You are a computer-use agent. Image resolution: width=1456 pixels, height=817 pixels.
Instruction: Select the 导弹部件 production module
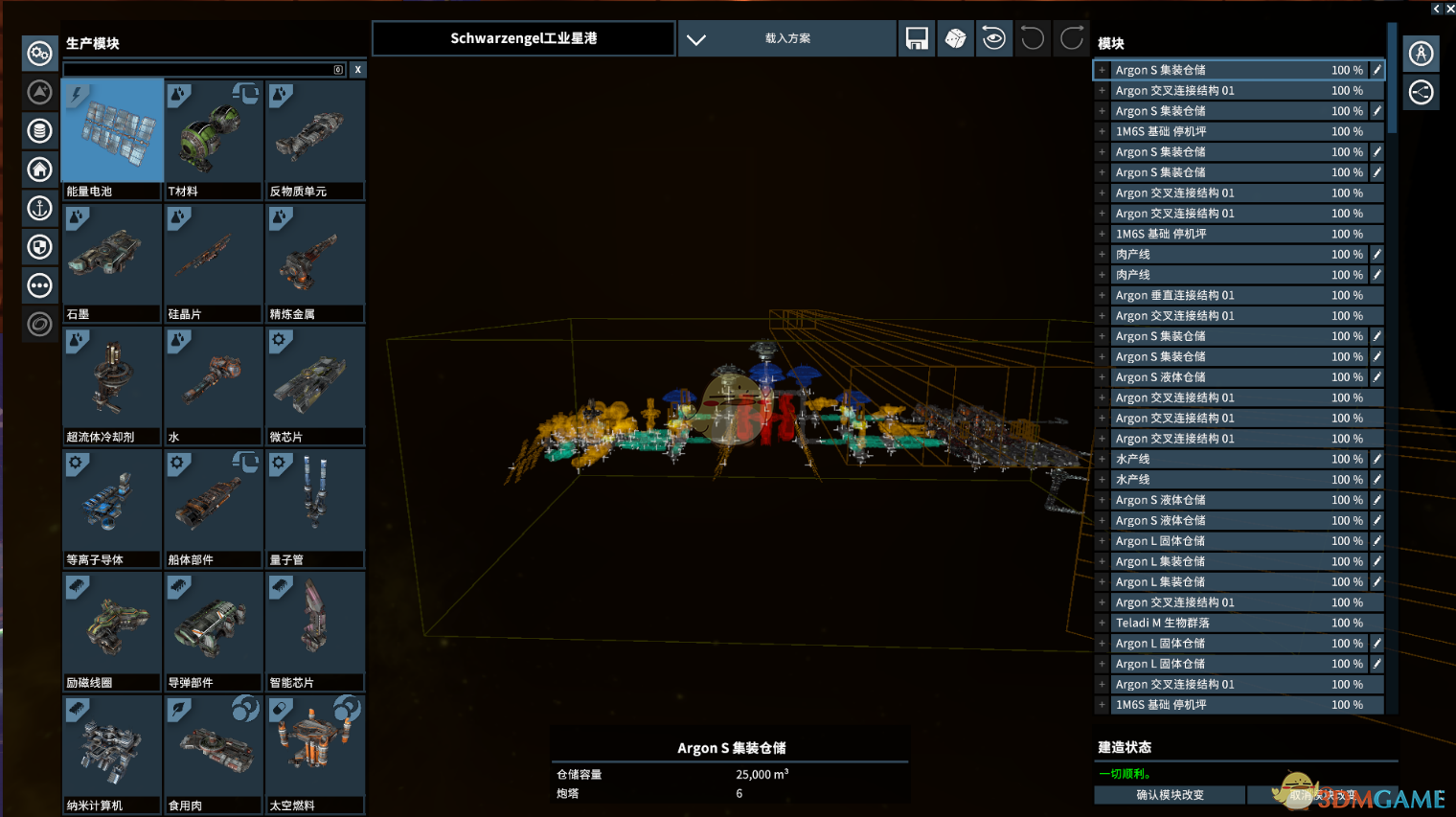tap(213, 631)
